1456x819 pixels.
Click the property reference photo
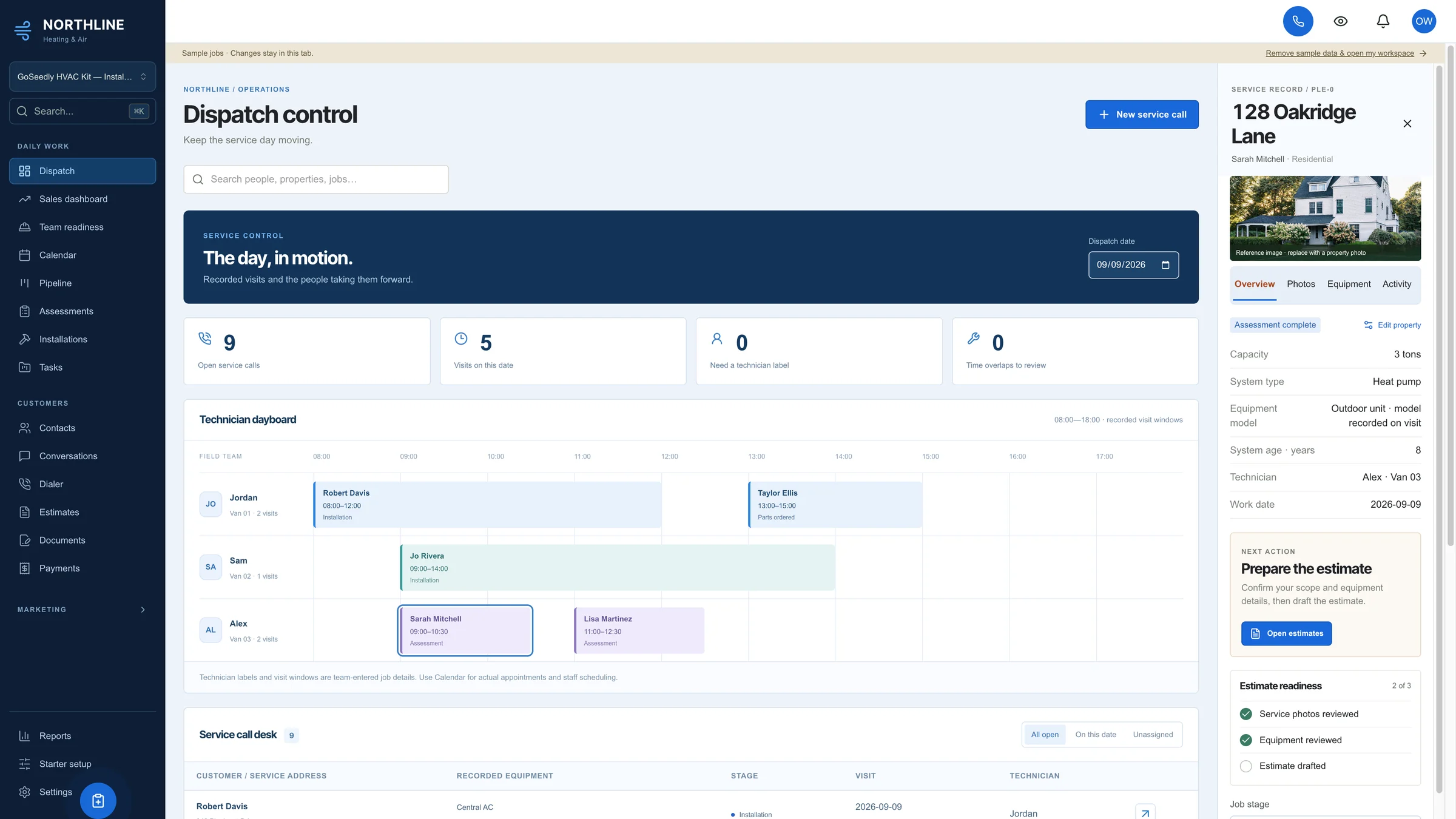[x=1325, y=218]
